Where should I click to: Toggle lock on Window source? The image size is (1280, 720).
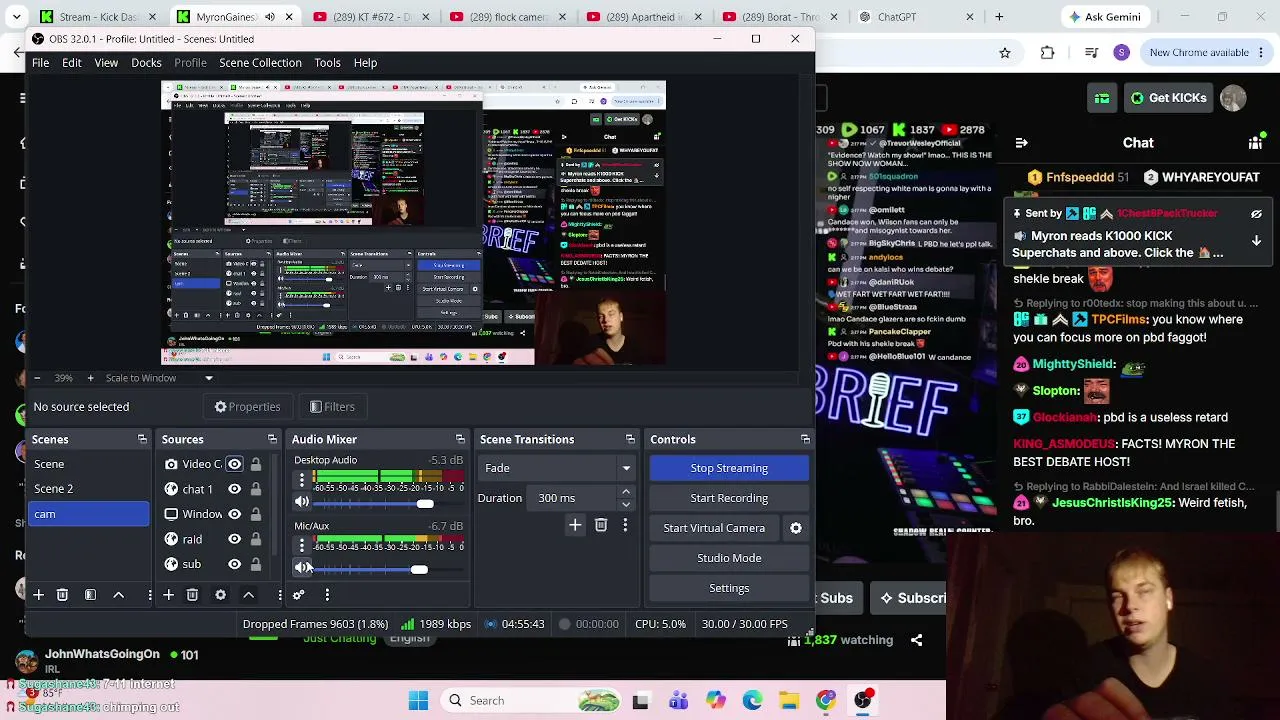256,514
